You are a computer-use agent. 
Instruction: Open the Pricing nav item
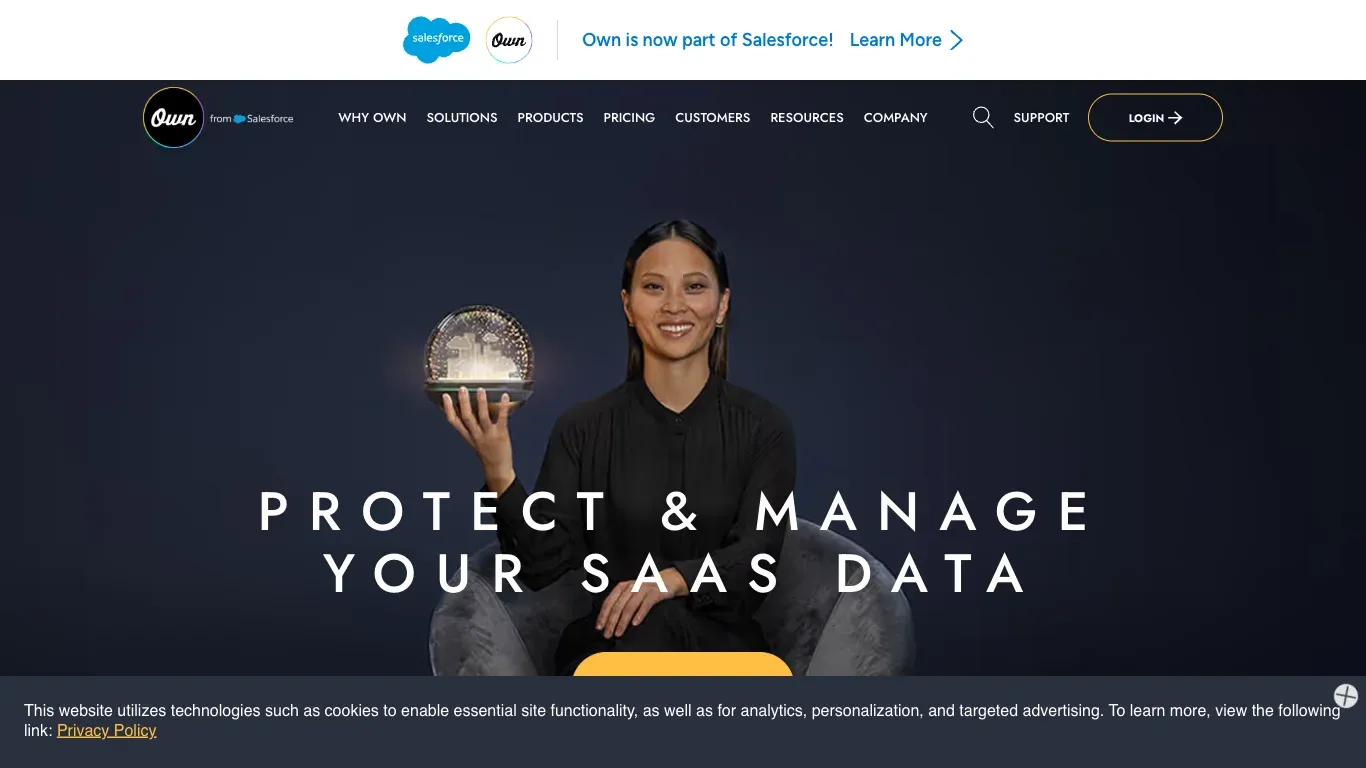coord(629,118)
